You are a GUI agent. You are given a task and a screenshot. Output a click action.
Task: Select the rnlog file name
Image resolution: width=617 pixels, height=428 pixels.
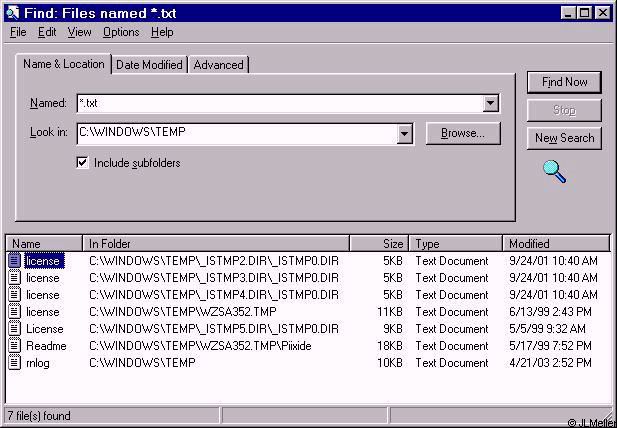click(38, 363)
